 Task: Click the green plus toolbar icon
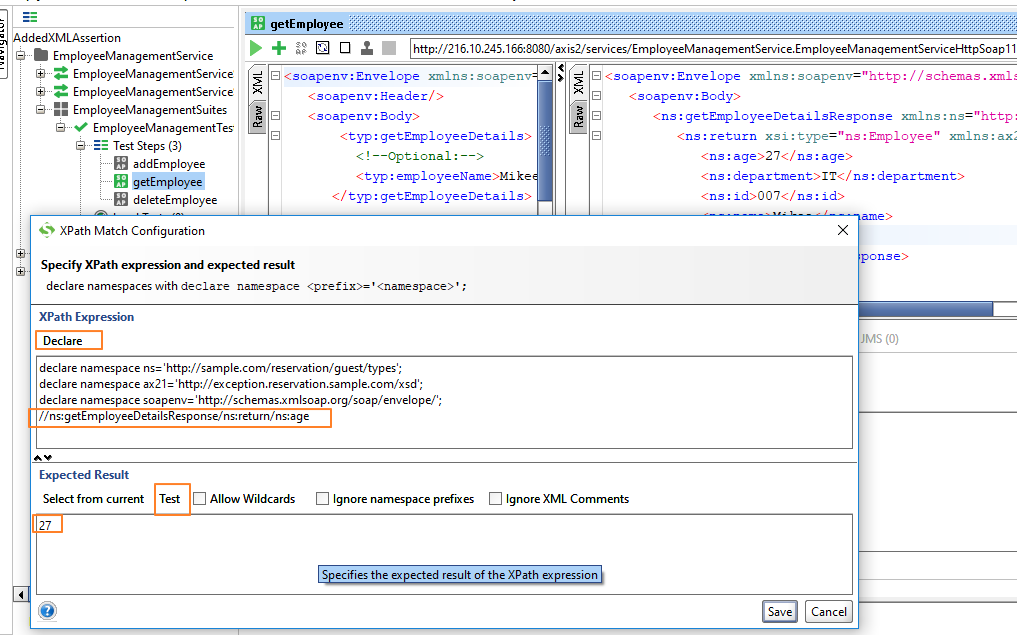click(x=277, y=47)
